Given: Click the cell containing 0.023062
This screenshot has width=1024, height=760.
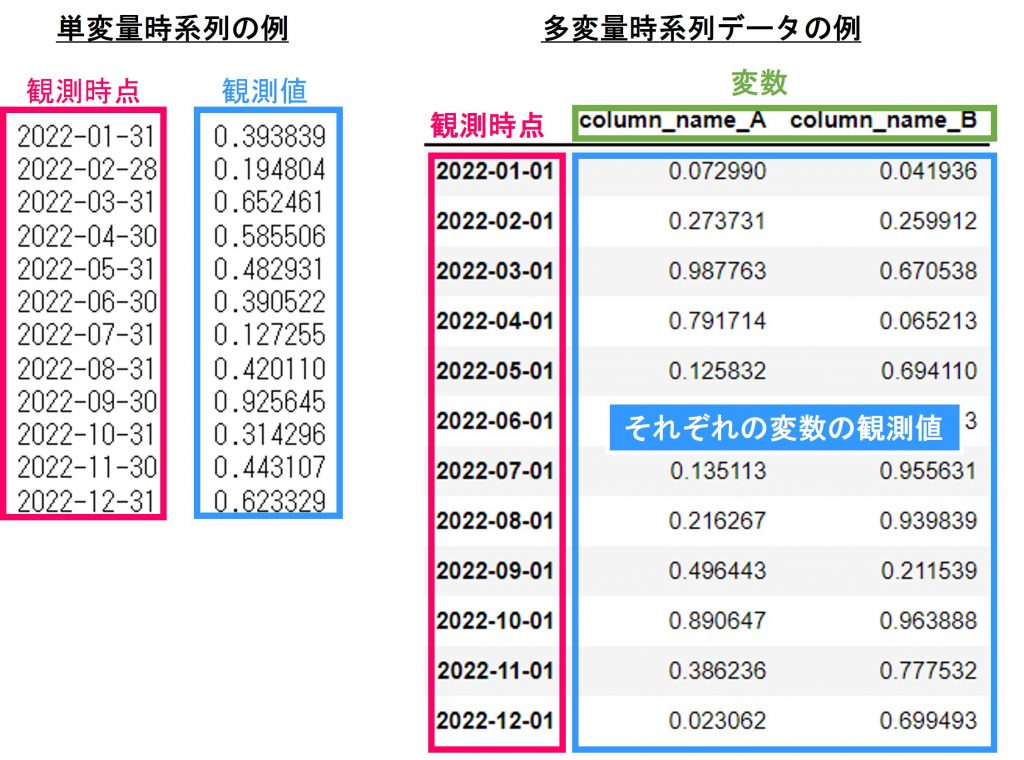Looking at the screenshot, I should (x=717, y=721).
